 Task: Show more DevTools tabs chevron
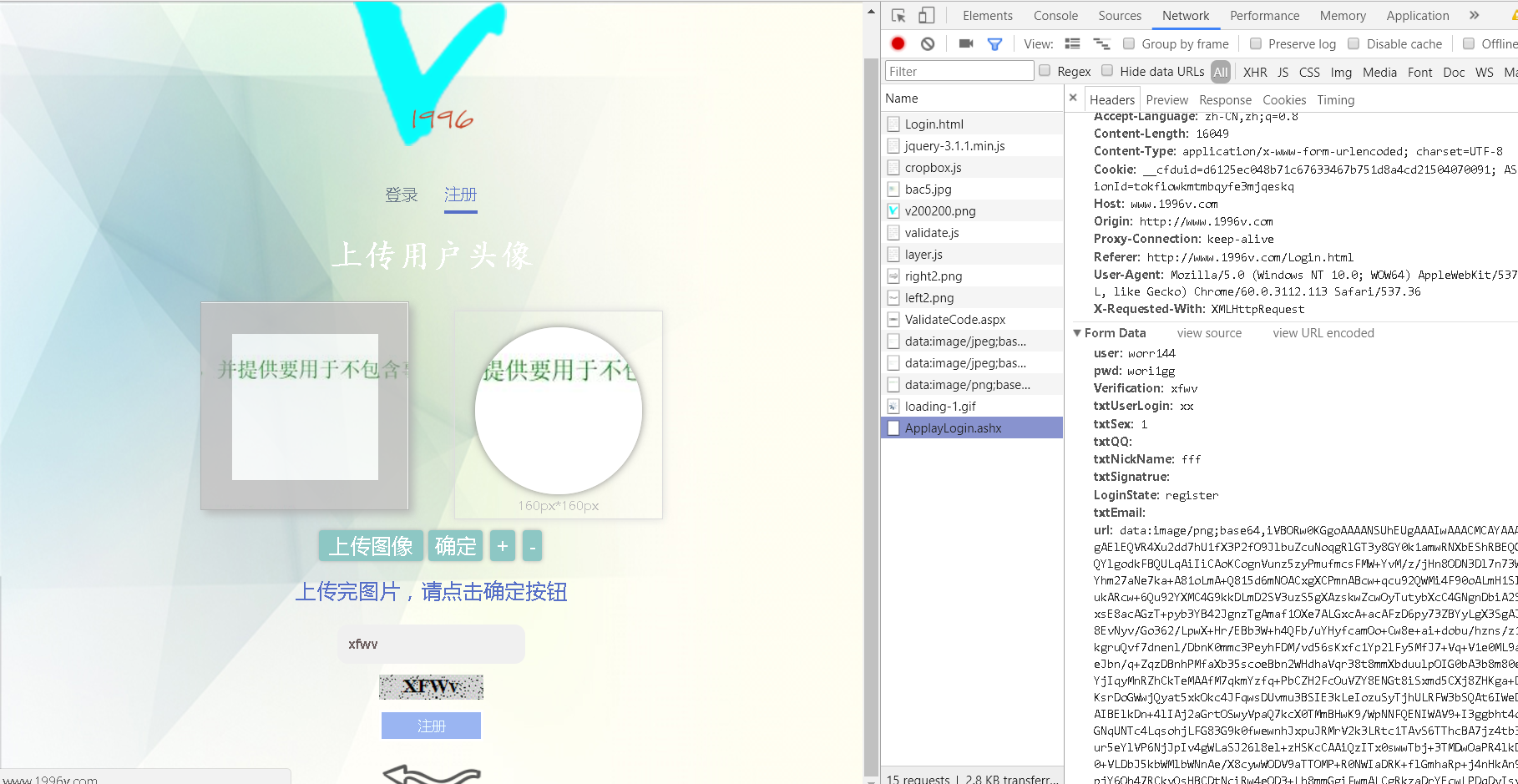(x=1474, y=15)
